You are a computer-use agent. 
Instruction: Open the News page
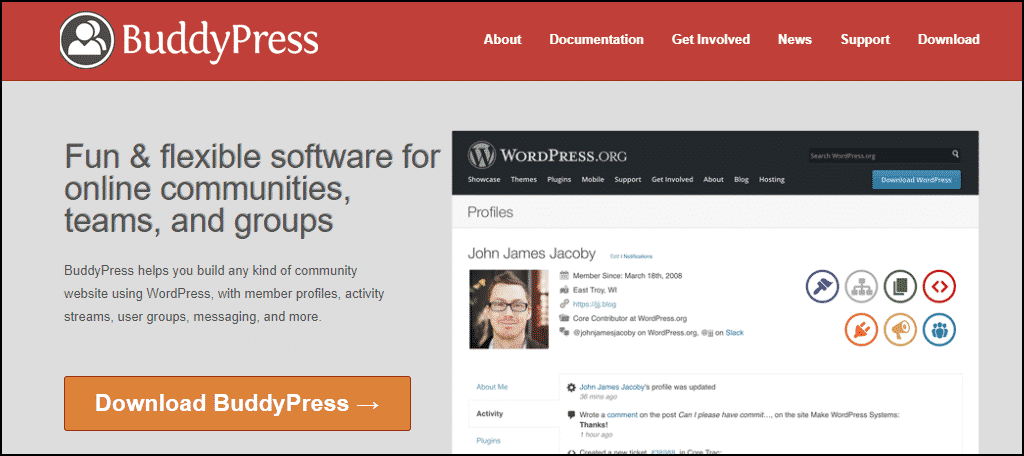794,40
